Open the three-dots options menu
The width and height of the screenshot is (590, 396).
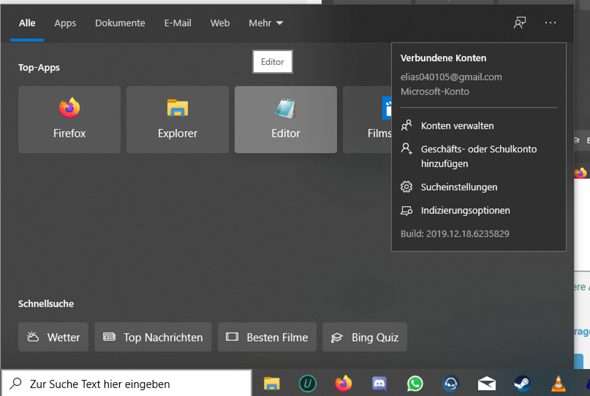tap(550, 23)
